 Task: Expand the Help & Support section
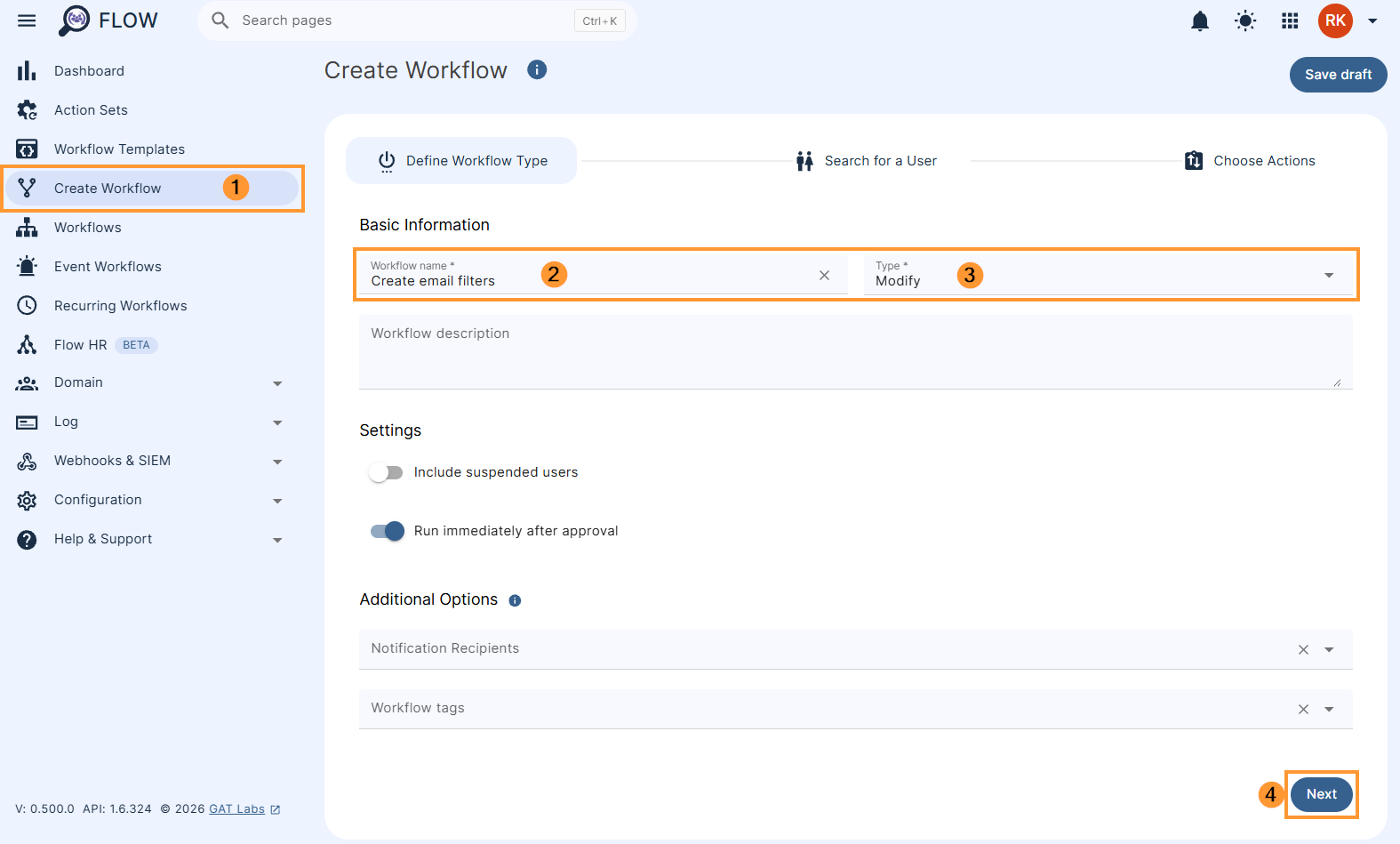pos(277,540)
